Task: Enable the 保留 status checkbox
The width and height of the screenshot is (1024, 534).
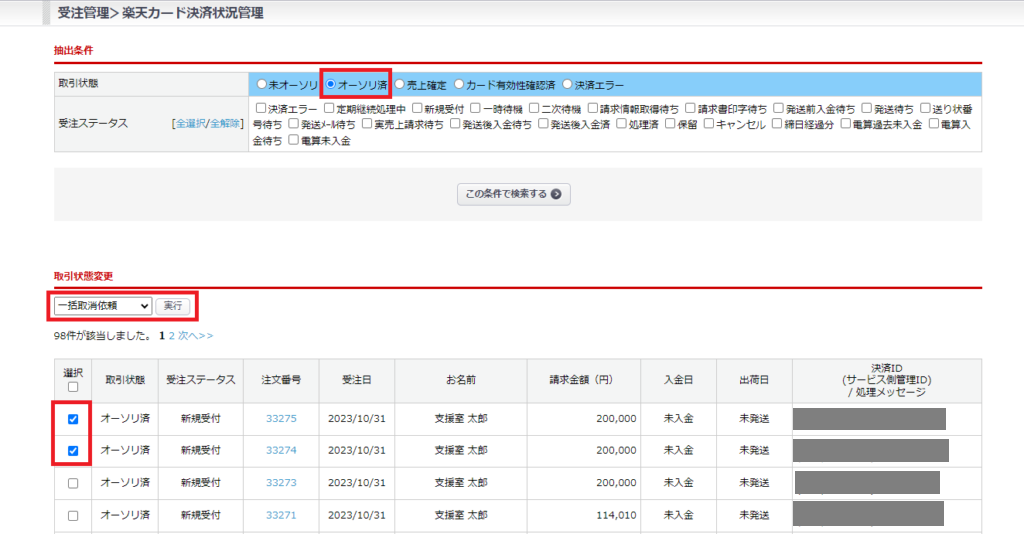Action: (668, 124)
